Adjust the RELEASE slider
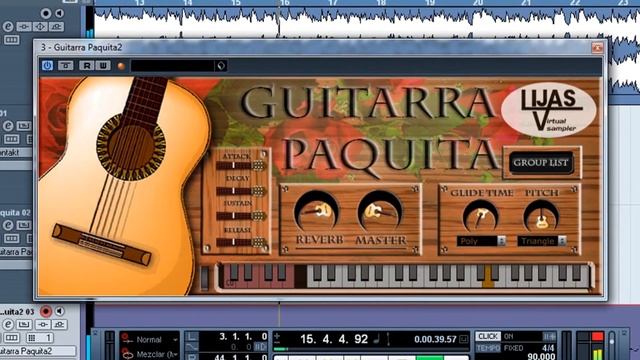The image size is (640, 360). point(241,242)
